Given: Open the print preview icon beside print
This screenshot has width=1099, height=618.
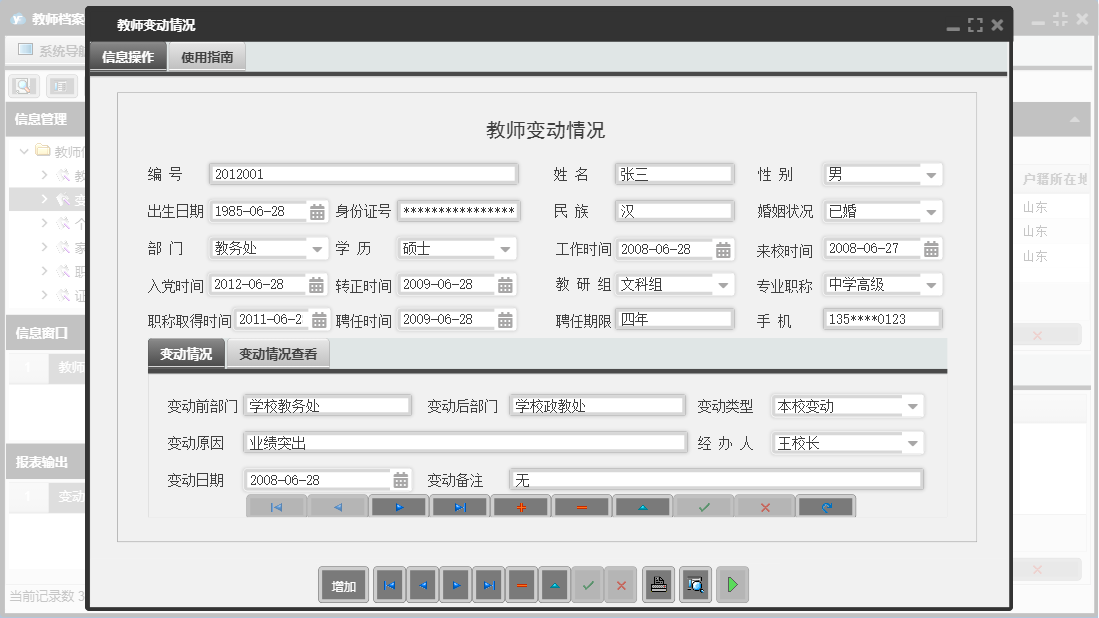Looking at the screenshot, I should [x=695, y=585].
